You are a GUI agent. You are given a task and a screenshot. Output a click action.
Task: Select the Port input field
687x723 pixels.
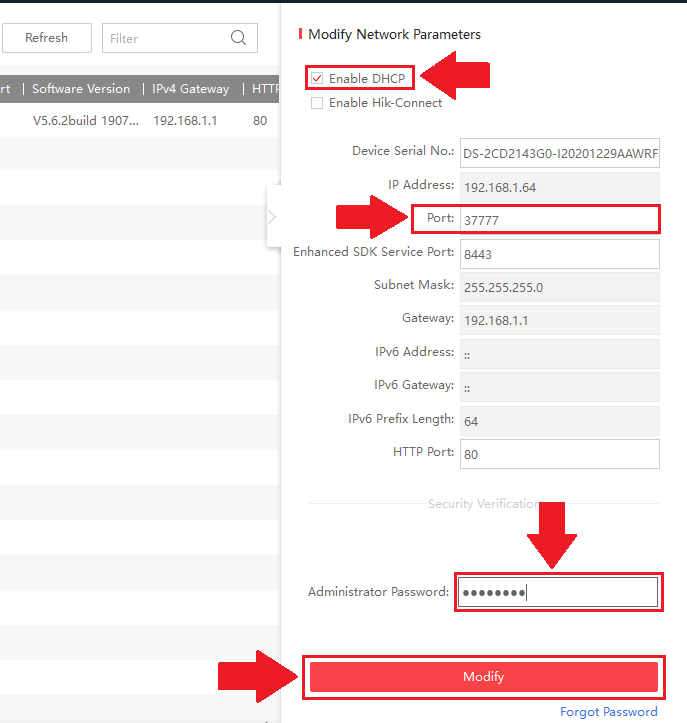click(559, 219)
